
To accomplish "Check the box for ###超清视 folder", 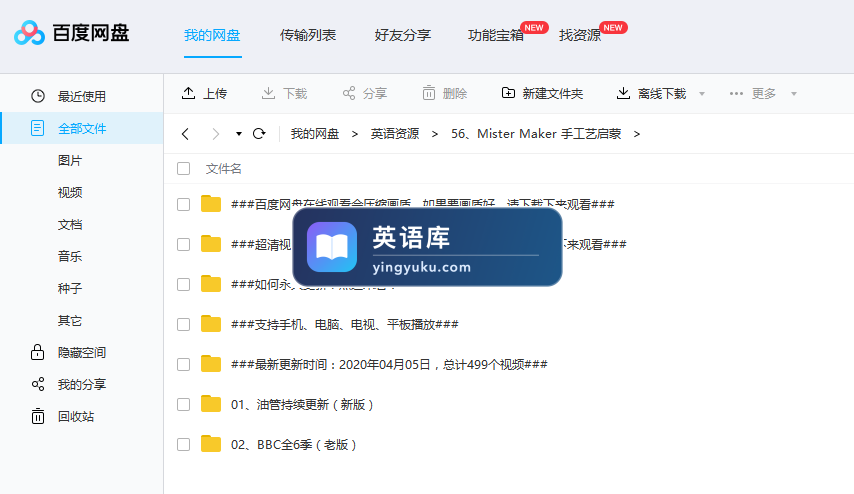I will pyautogui.click(x=184, y=245).
